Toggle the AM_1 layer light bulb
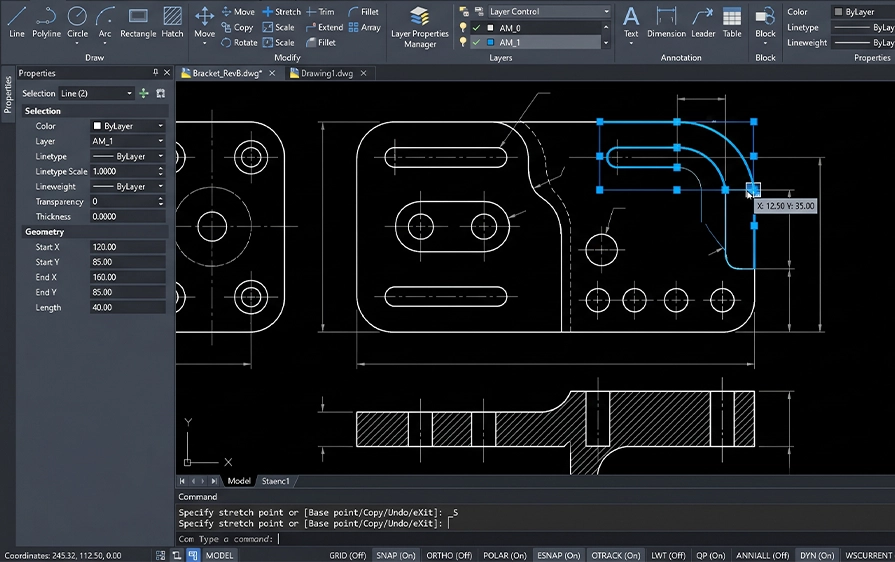The height and width of the screenshot is (562, 895). 463,42
